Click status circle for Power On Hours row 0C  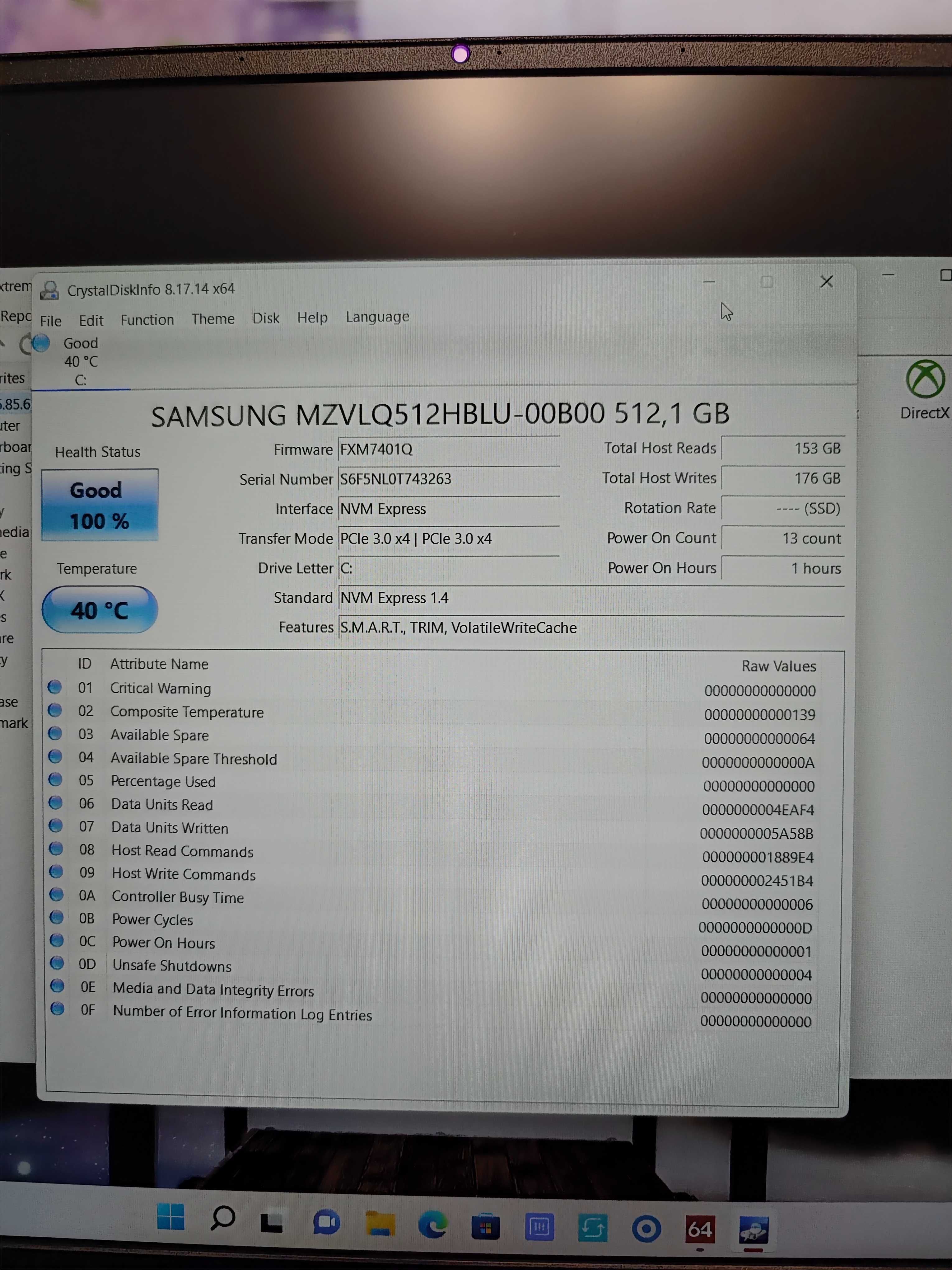click(57, 940)
